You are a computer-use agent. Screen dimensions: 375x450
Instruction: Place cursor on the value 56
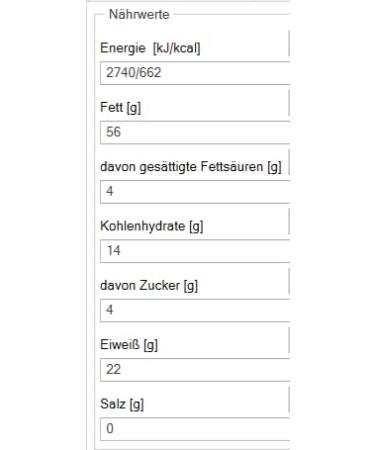point(113,132)
